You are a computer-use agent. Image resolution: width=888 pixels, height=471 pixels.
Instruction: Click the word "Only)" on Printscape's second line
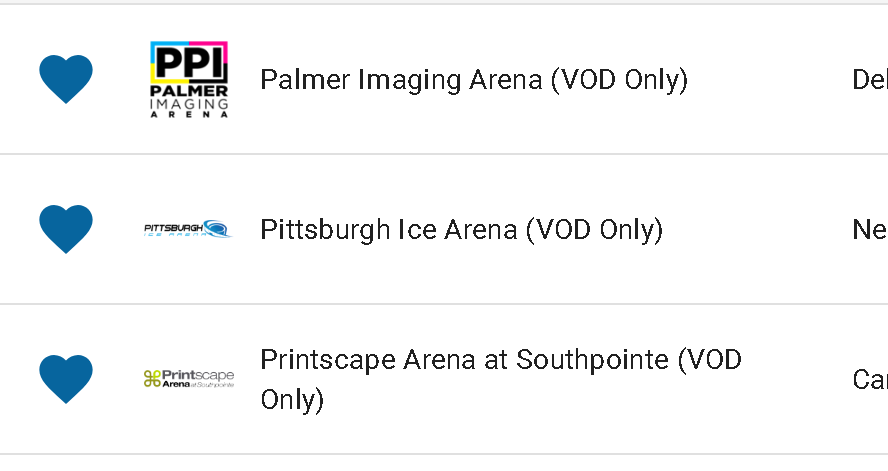click(x=292, y=400)
